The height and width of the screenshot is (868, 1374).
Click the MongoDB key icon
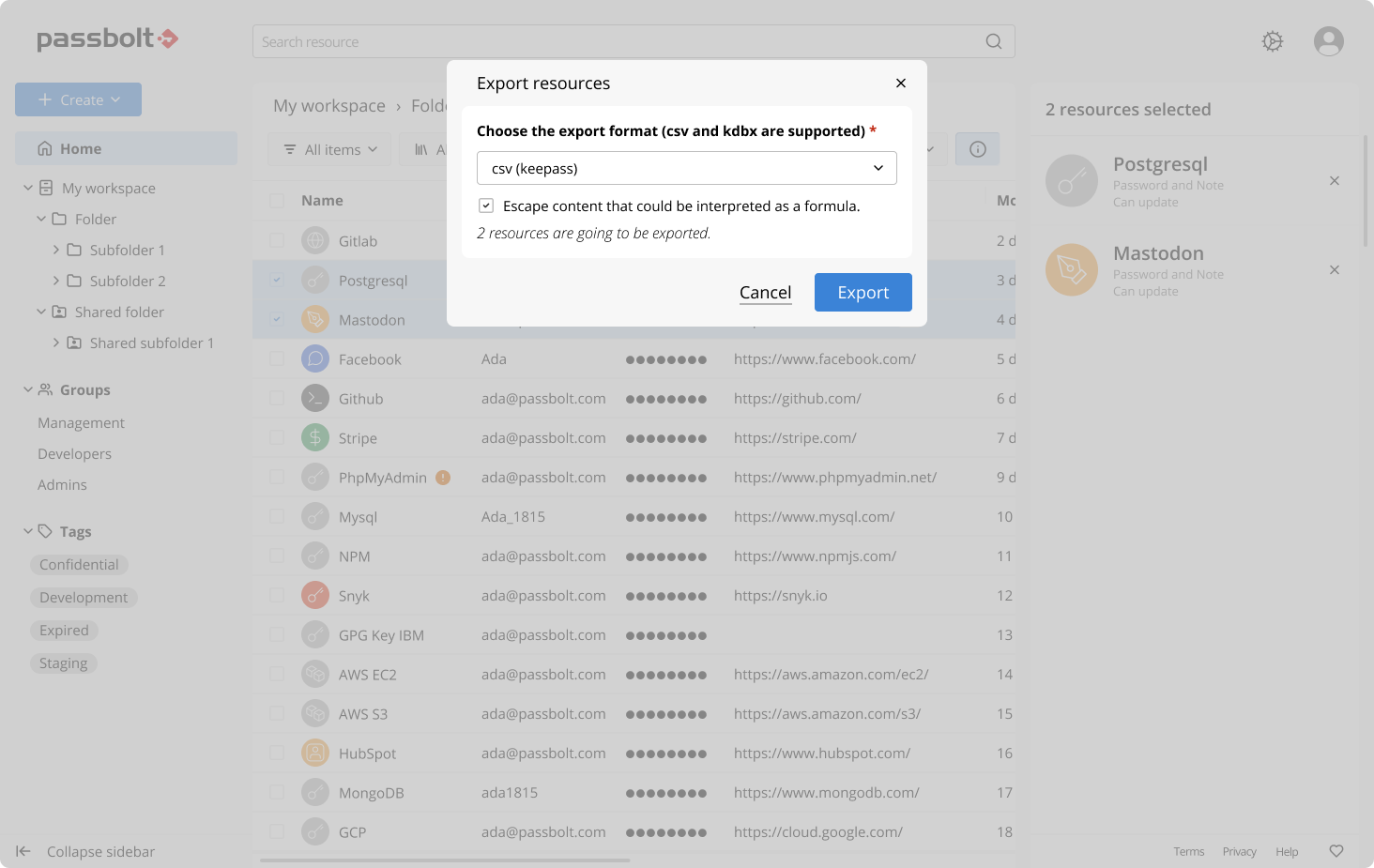coord(315,793)
